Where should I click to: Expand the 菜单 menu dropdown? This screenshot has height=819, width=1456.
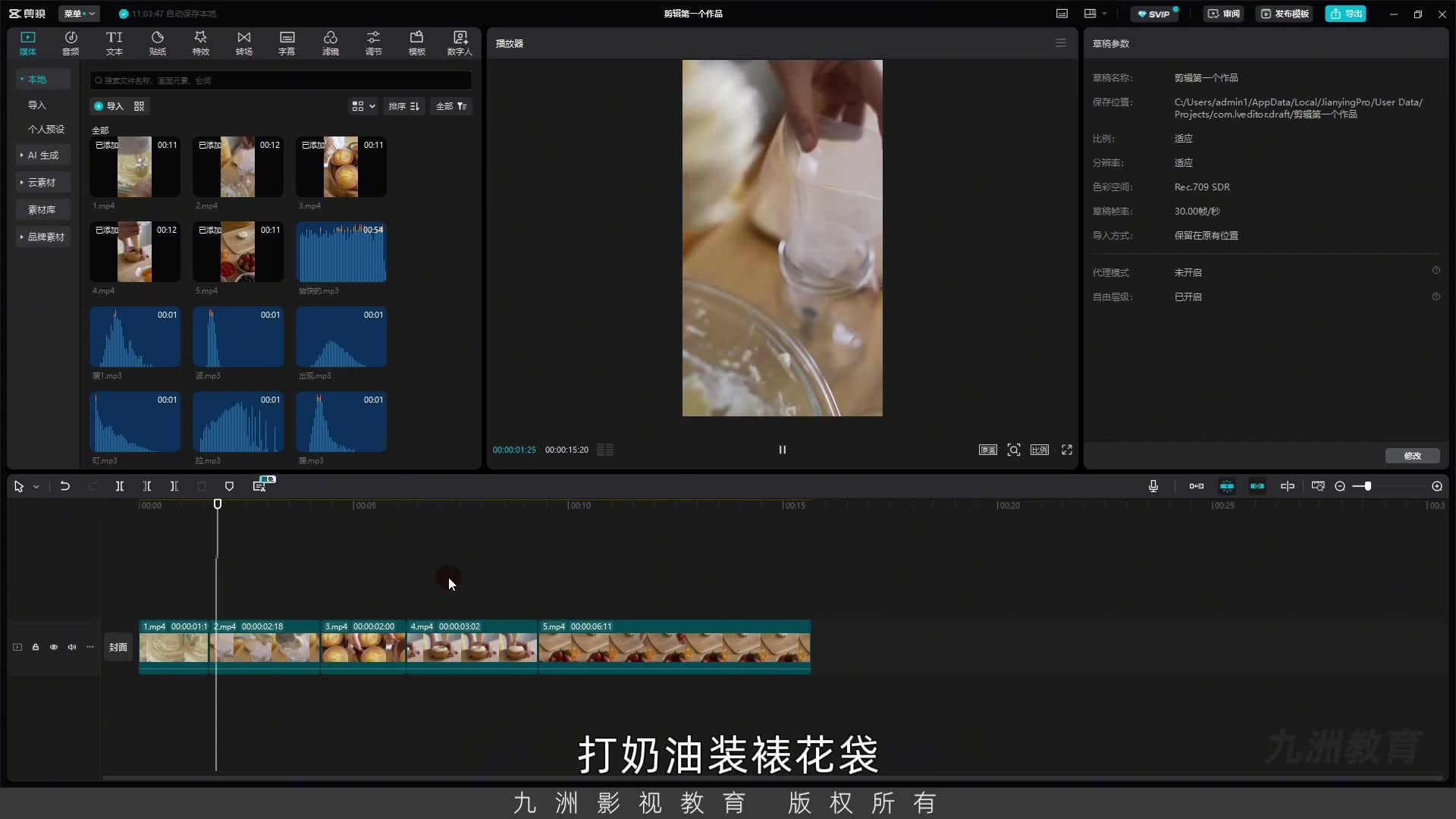(80, 14)
